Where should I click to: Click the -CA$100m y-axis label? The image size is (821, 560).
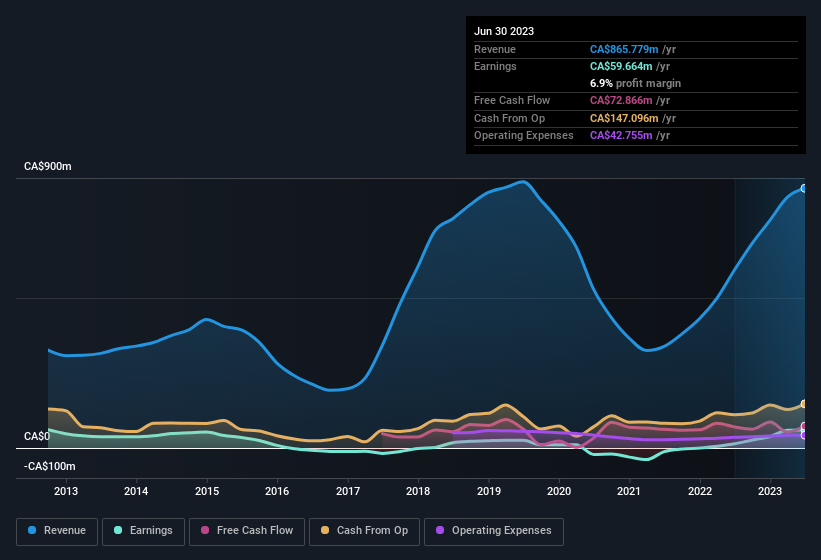click(x=50, y=466)
